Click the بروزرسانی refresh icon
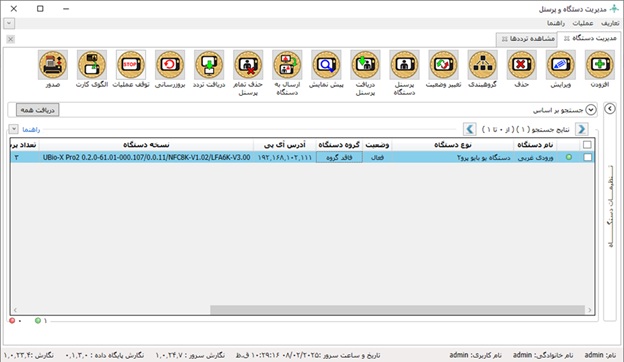Screen dimensions: 624x362 click(x=170, y=65)
